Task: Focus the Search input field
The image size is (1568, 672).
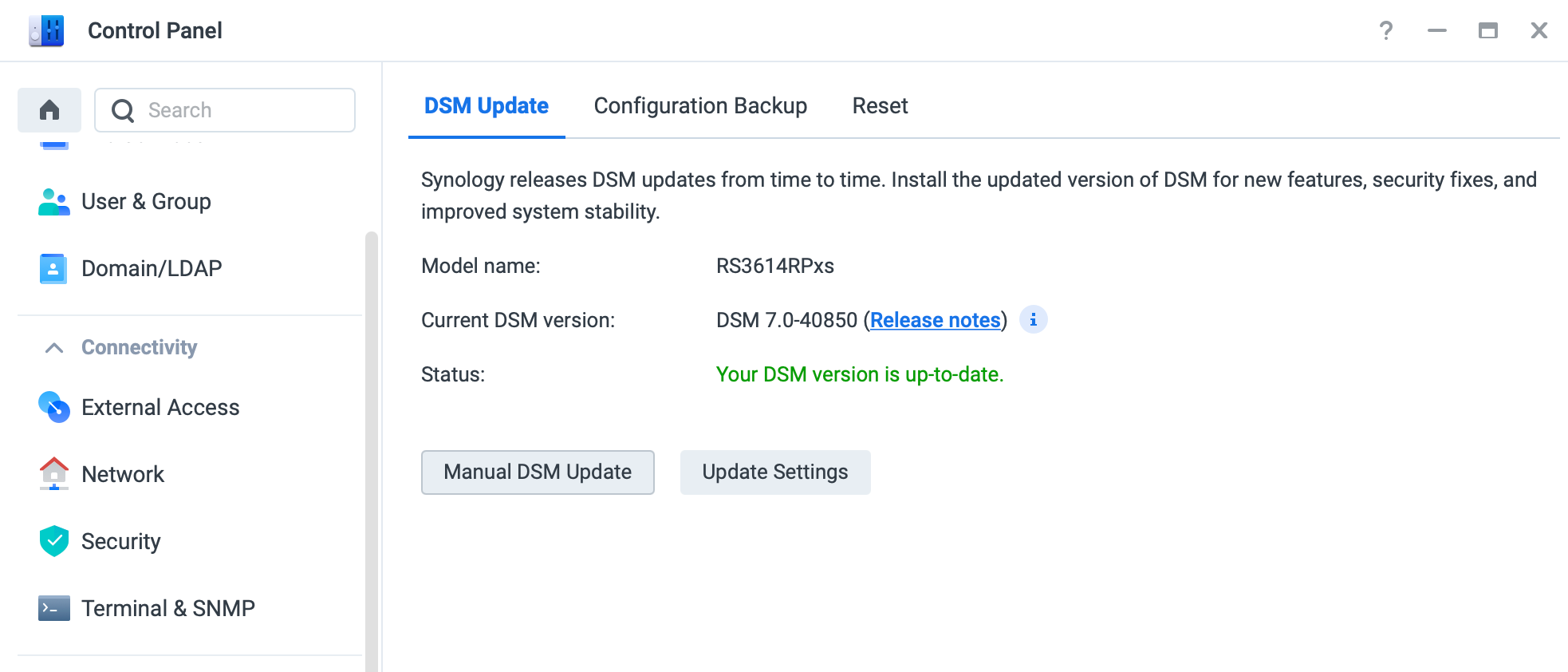Action: 225,110
